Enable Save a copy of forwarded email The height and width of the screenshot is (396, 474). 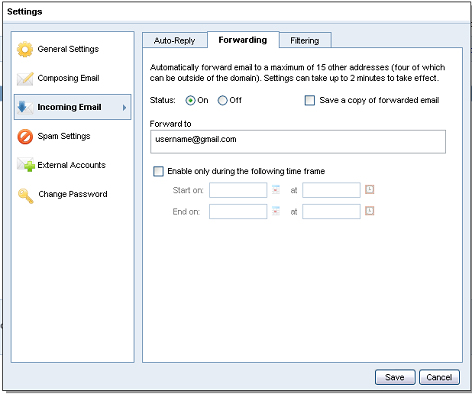coord(310,100)
